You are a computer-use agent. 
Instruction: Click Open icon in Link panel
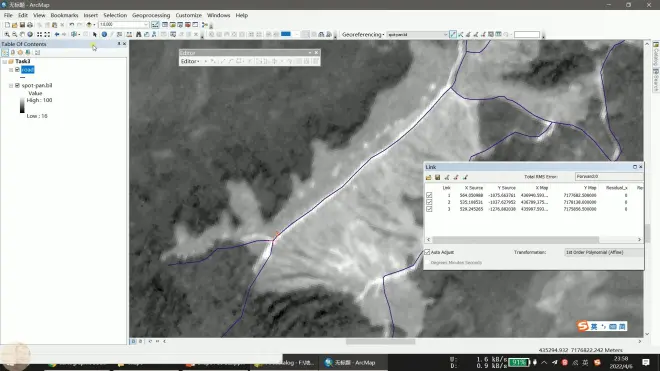(428, 177)
